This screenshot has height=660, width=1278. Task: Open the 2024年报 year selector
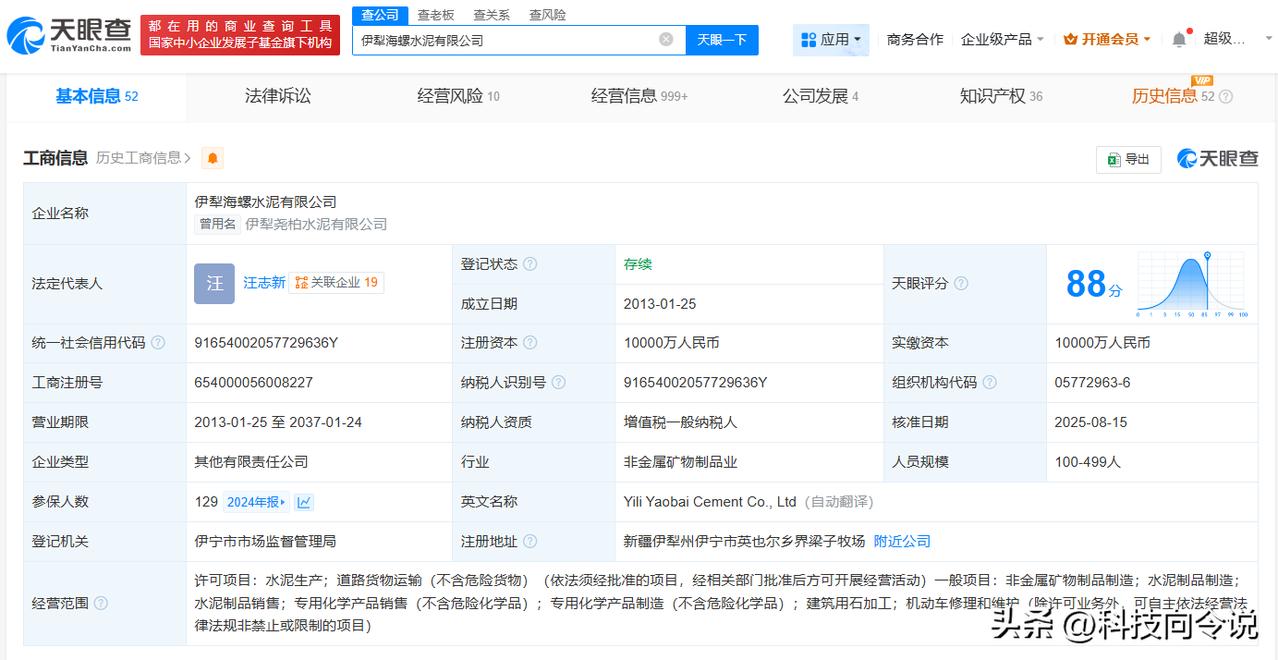[x=256, y=502]
